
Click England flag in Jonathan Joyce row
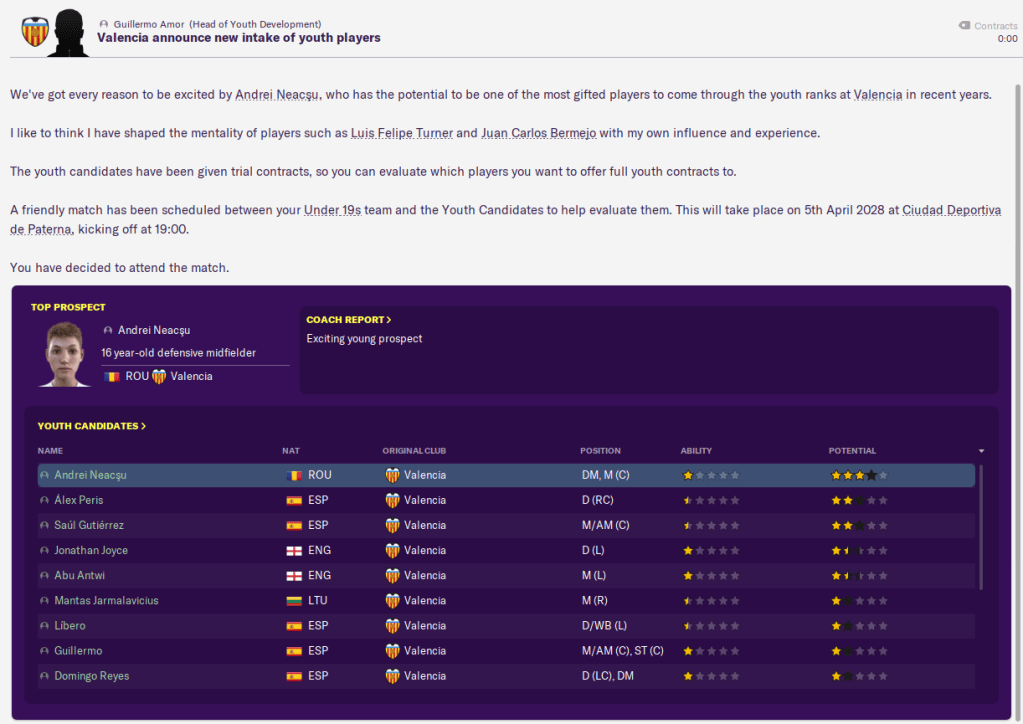(293, 550)
